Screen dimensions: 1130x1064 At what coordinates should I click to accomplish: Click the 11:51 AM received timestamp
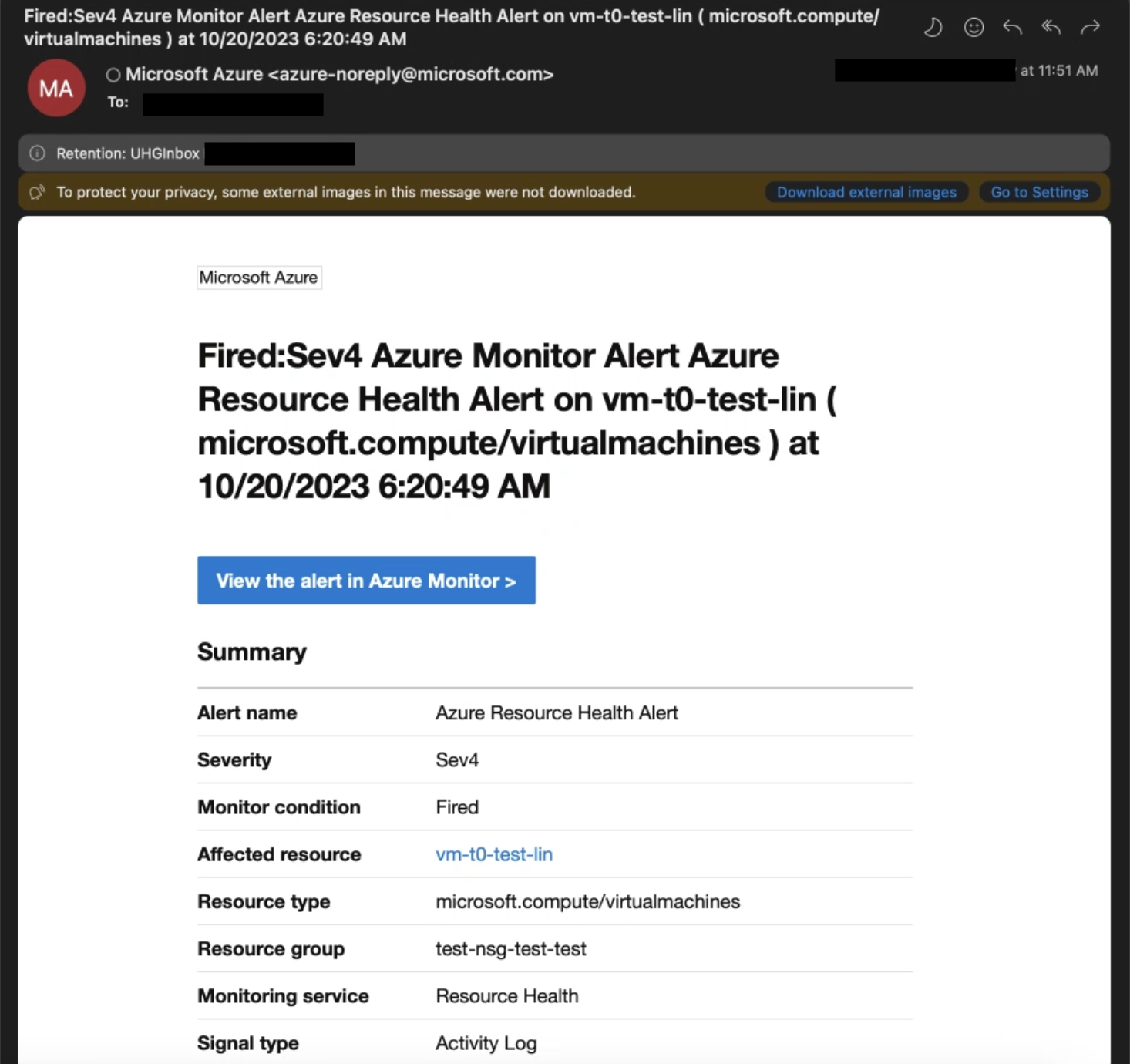pos(1059,71)
